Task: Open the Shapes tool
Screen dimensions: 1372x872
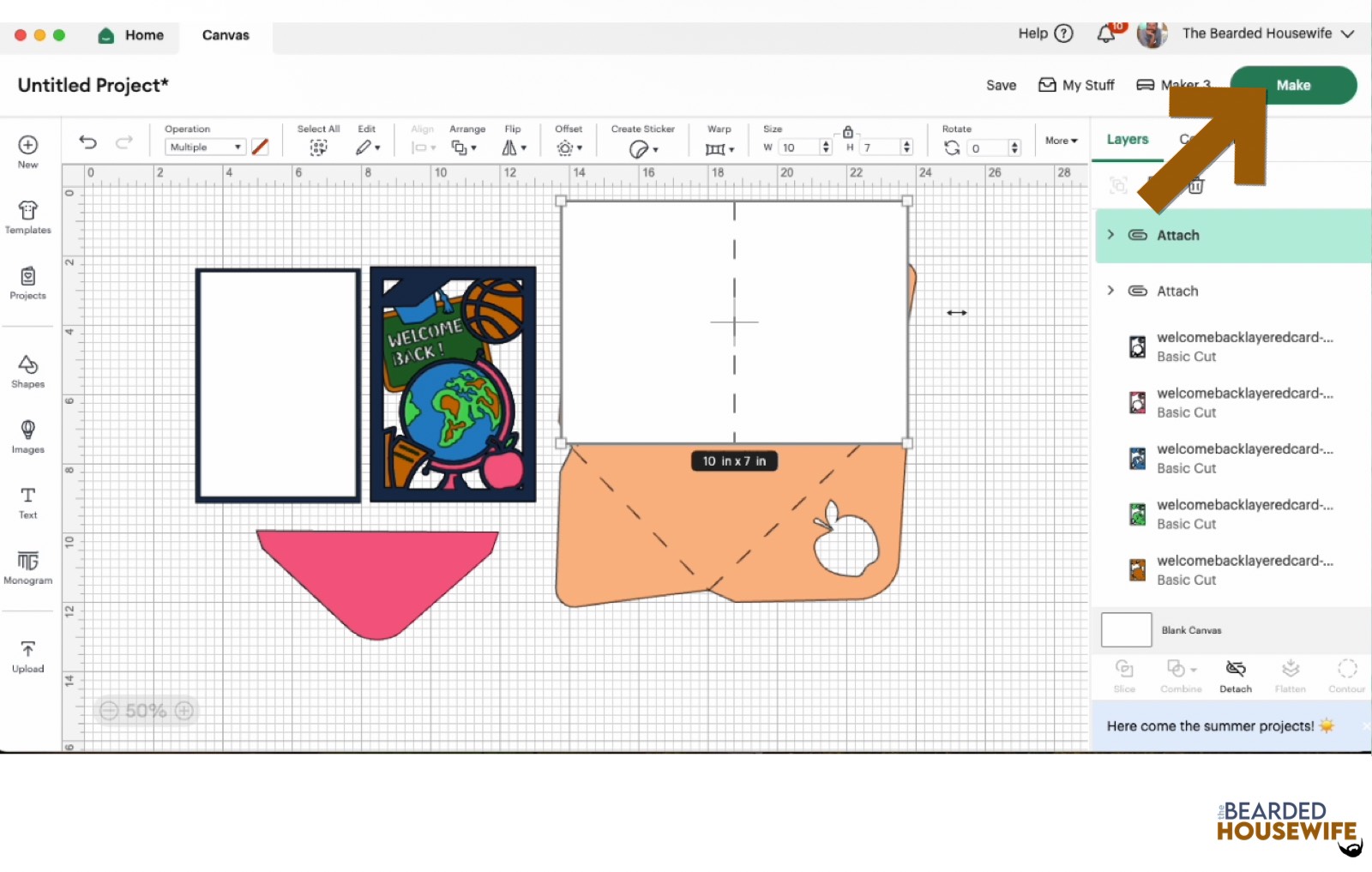Action: 27,371
